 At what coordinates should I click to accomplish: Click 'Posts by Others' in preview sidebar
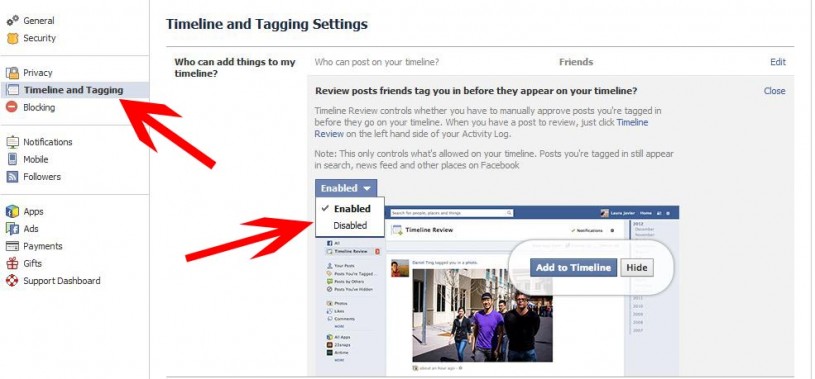[x=349, y=281]
